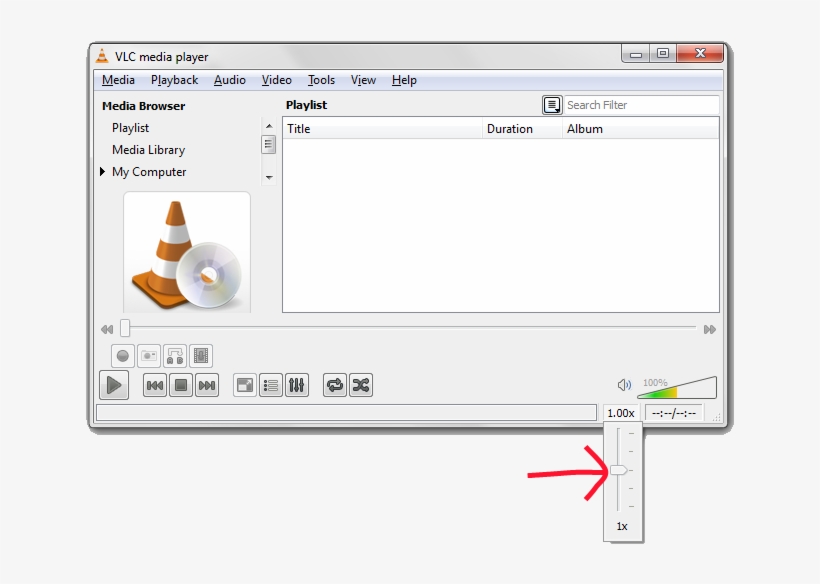
Task: Sort playlist by Title column
Action: pyautogui.click(x=382, y=129)
